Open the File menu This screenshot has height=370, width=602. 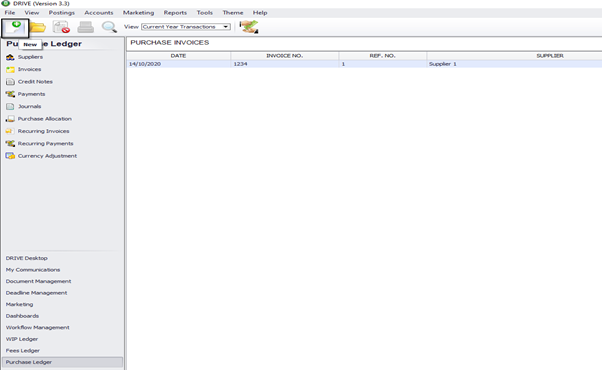point(10,13)
